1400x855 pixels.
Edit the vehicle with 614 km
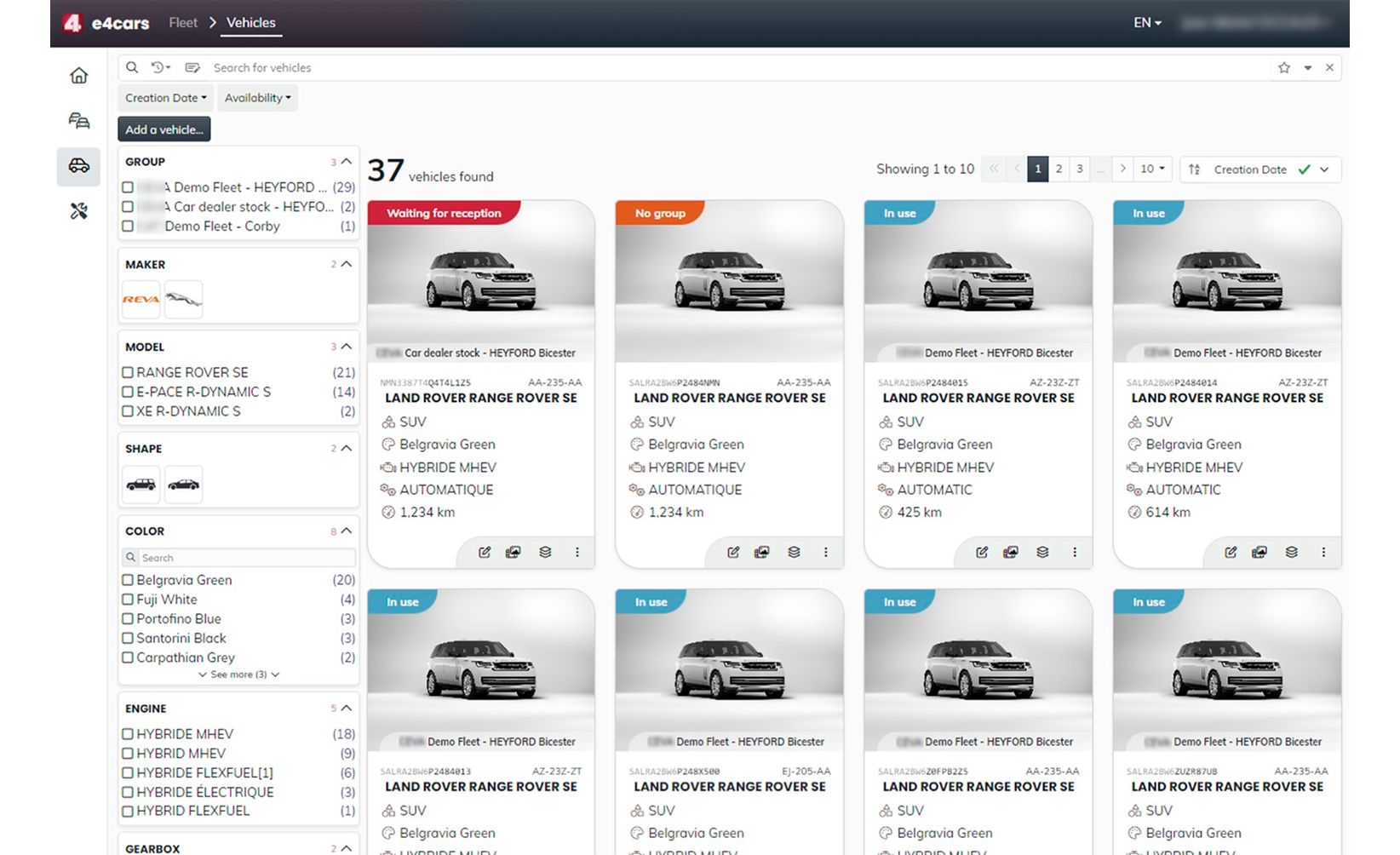(x=1231, y=552)
